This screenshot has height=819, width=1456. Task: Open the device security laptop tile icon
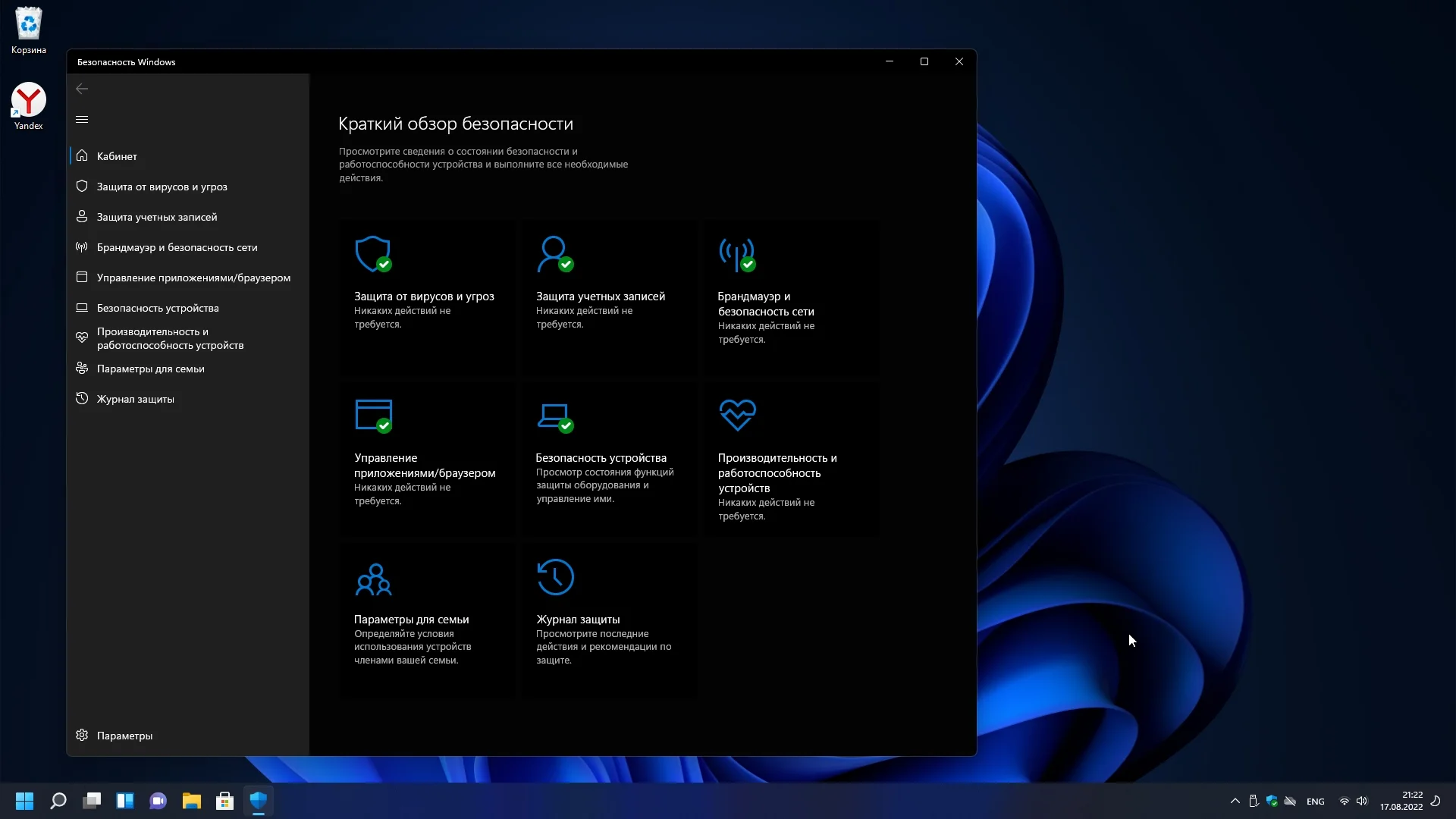[x=554, y=416]
